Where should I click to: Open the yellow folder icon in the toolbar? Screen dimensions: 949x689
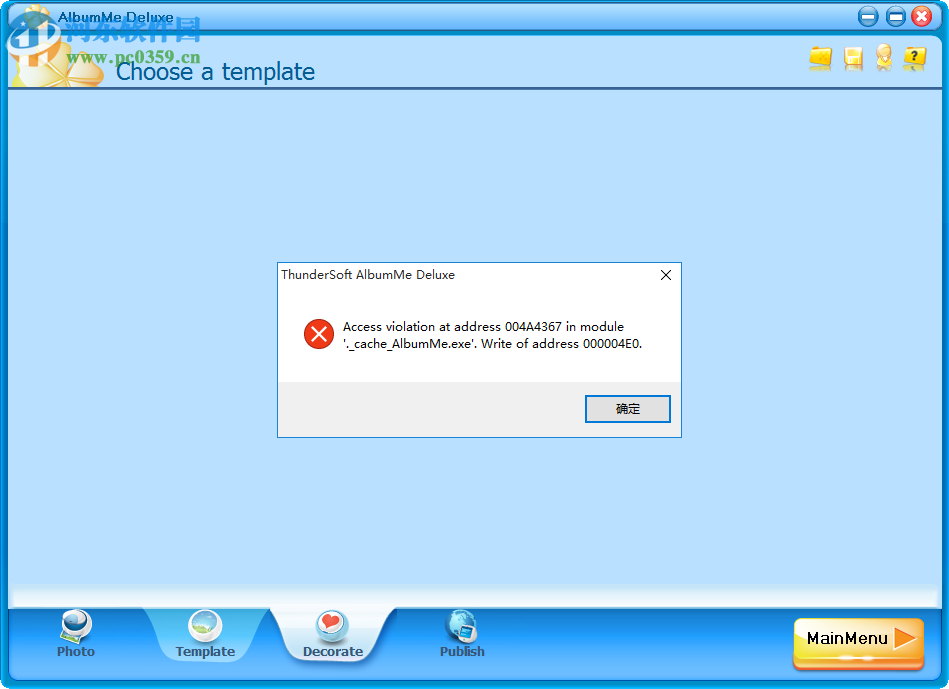pos(821,58)
